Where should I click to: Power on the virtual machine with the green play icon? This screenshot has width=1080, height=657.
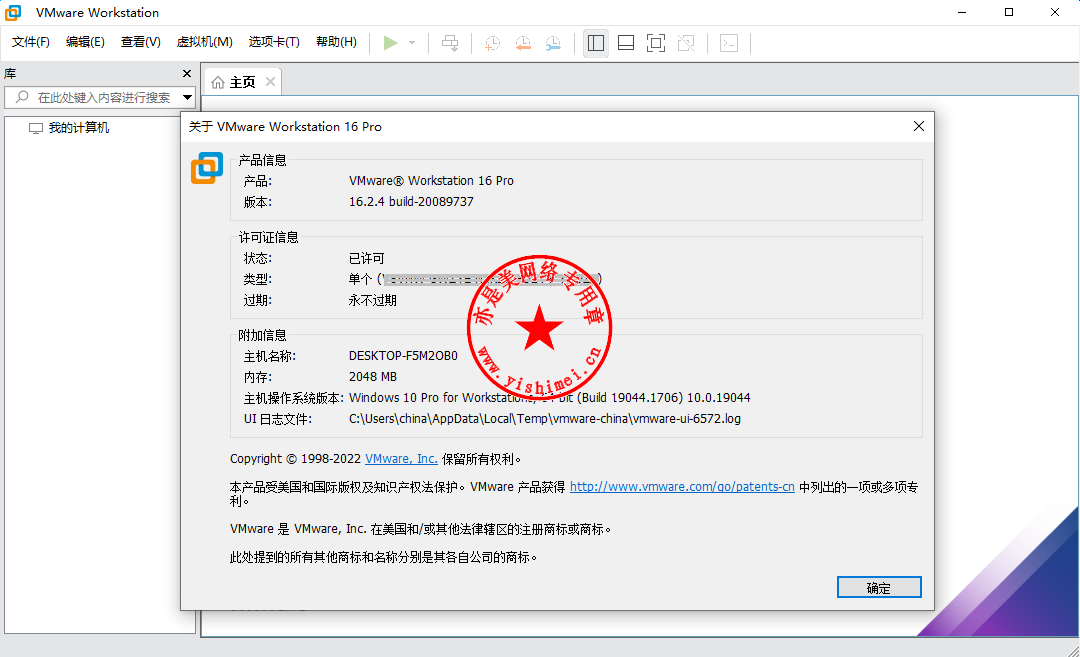click(x=391, y=43)
